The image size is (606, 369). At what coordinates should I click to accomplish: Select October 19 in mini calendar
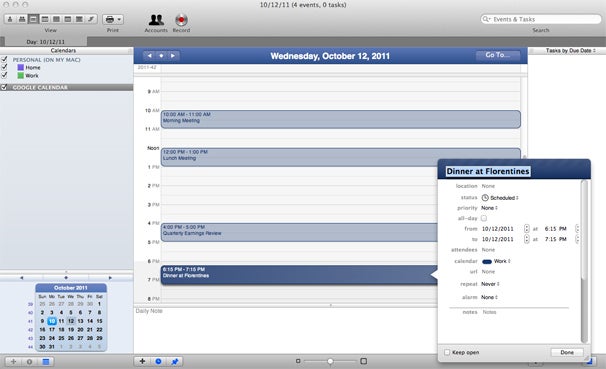[x=71, y=330]
